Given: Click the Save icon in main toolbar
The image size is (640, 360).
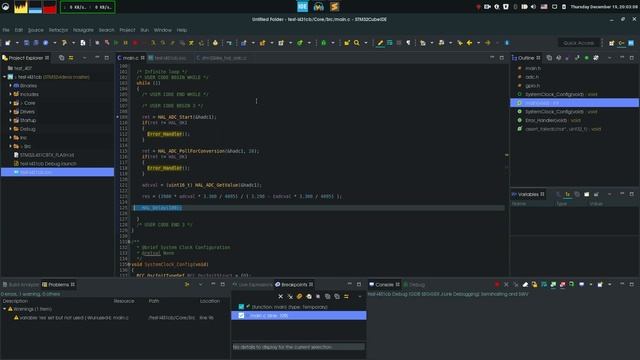Looking at the screenshot, I should [27, 43].
